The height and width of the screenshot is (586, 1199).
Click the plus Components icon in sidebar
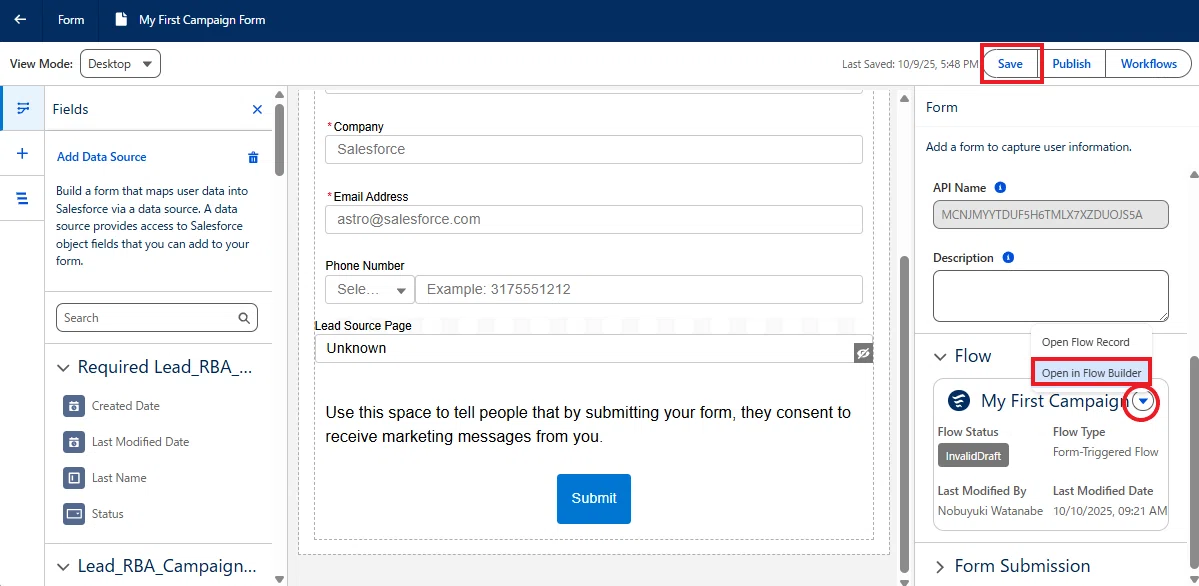click(22, 154)
